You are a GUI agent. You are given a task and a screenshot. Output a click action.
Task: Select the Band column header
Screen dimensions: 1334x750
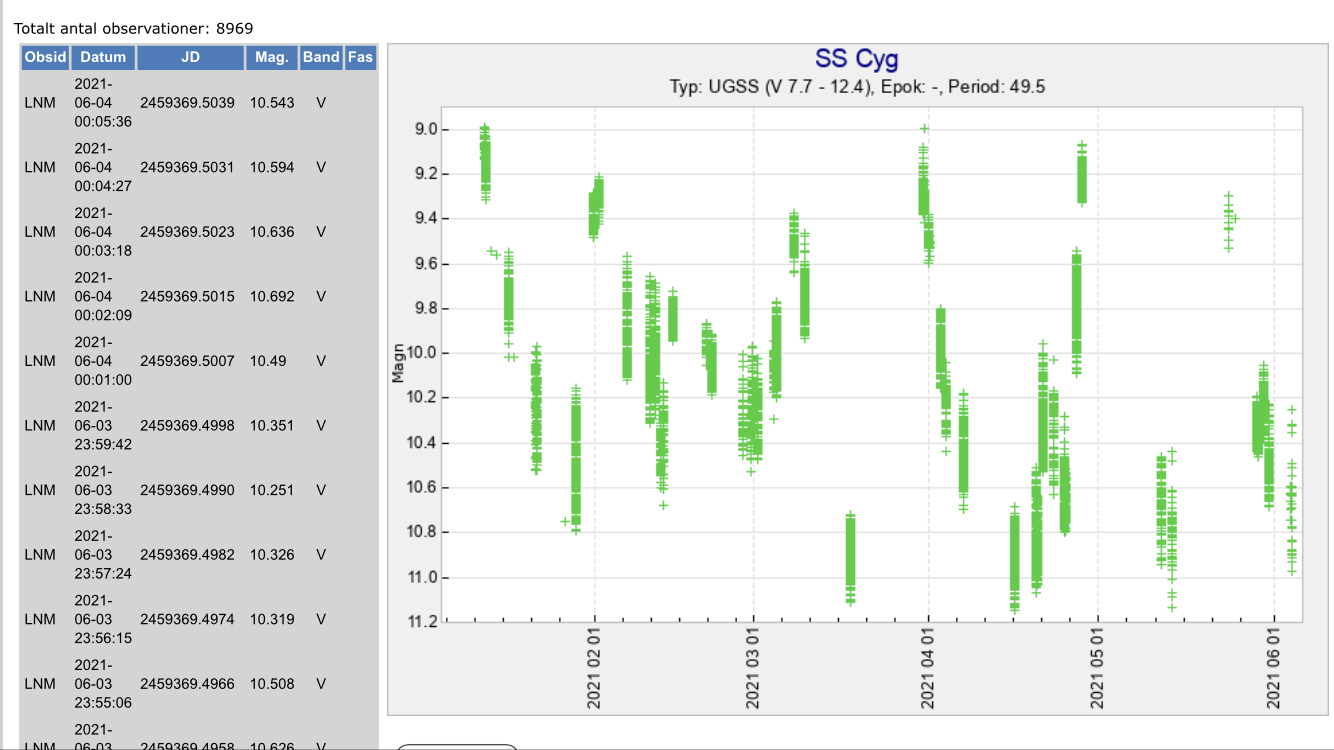click(x=321, y=57)
